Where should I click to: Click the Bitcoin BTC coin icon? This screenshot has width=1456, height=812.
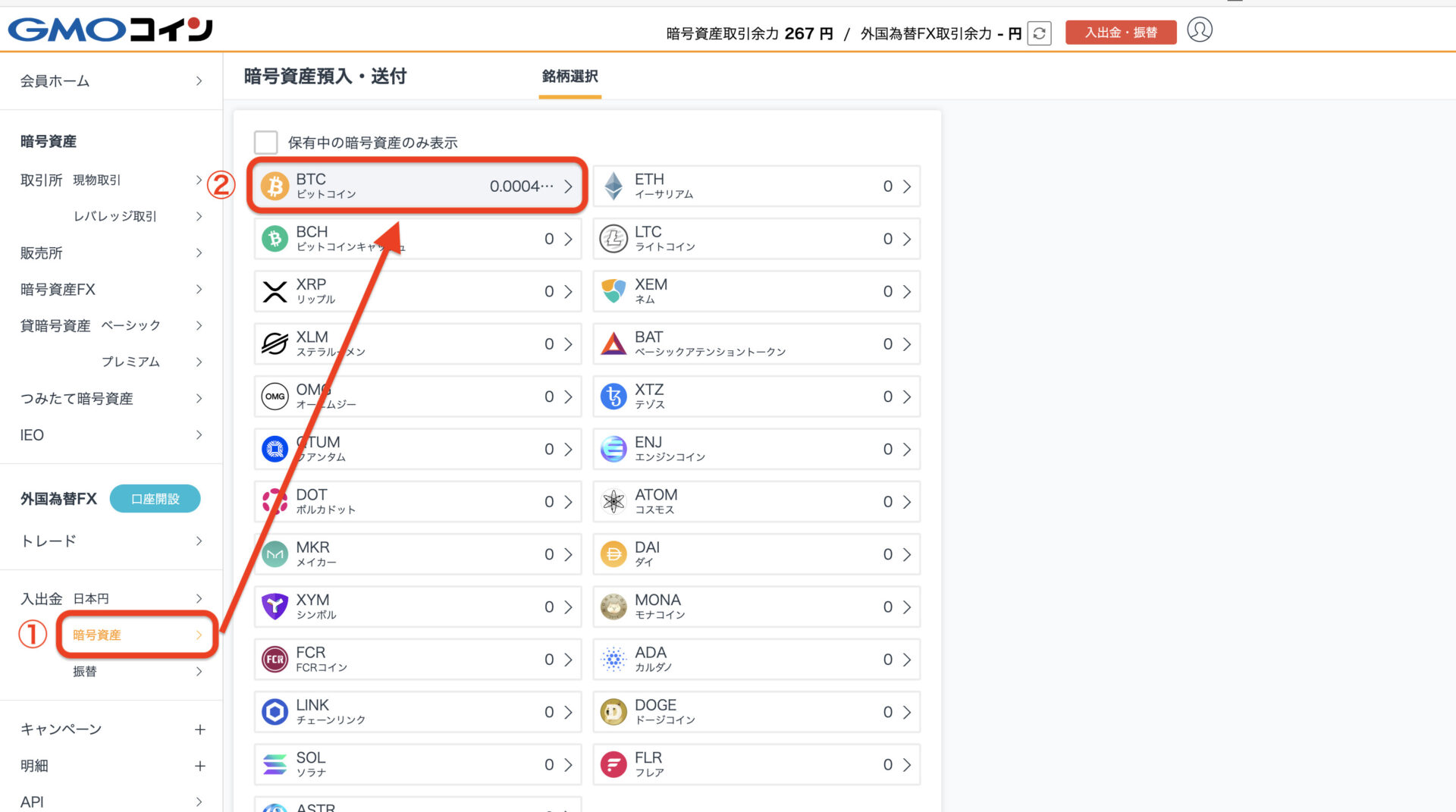click(x=275, y=186)
